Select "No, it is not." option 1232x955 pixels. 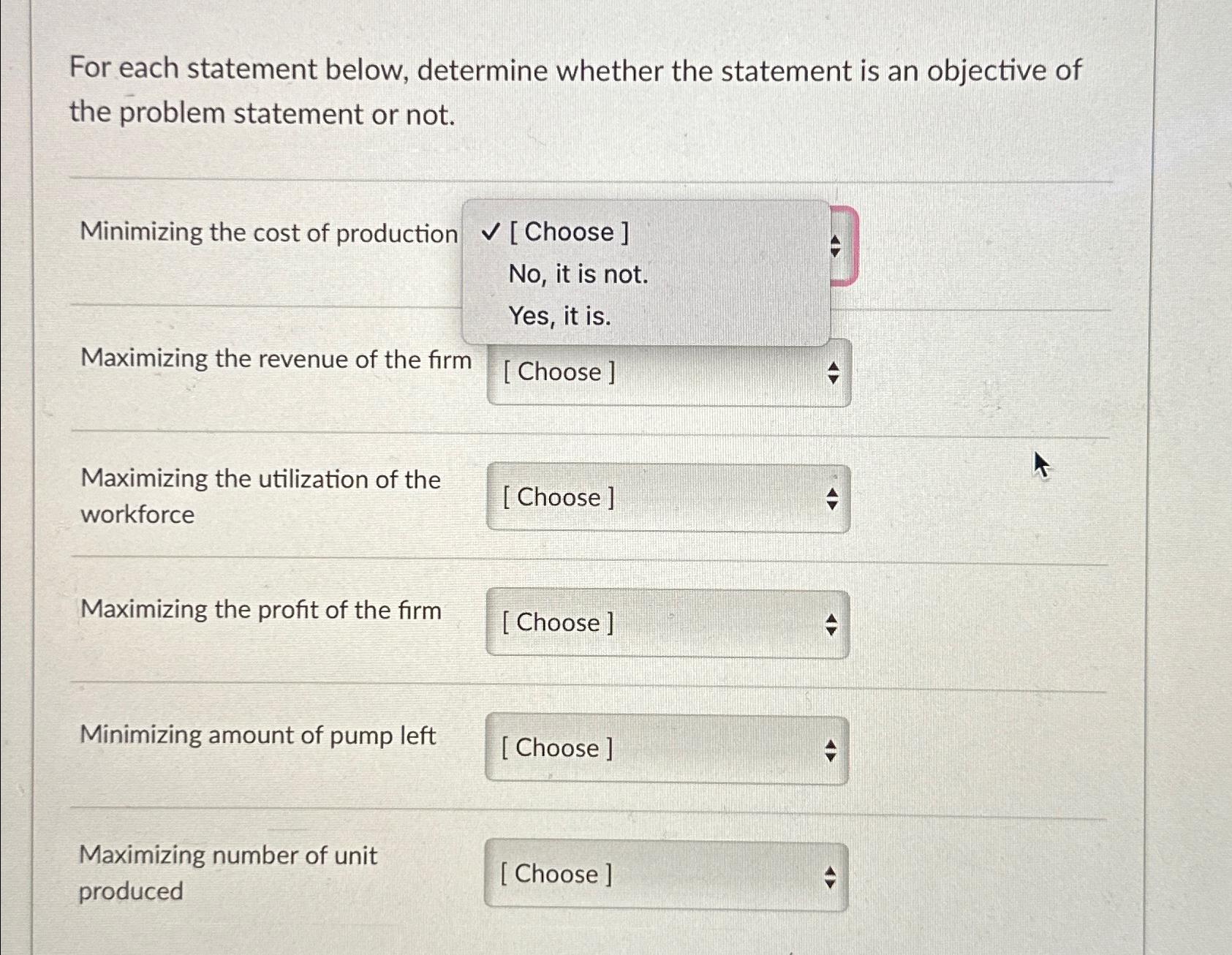[578, 274]
